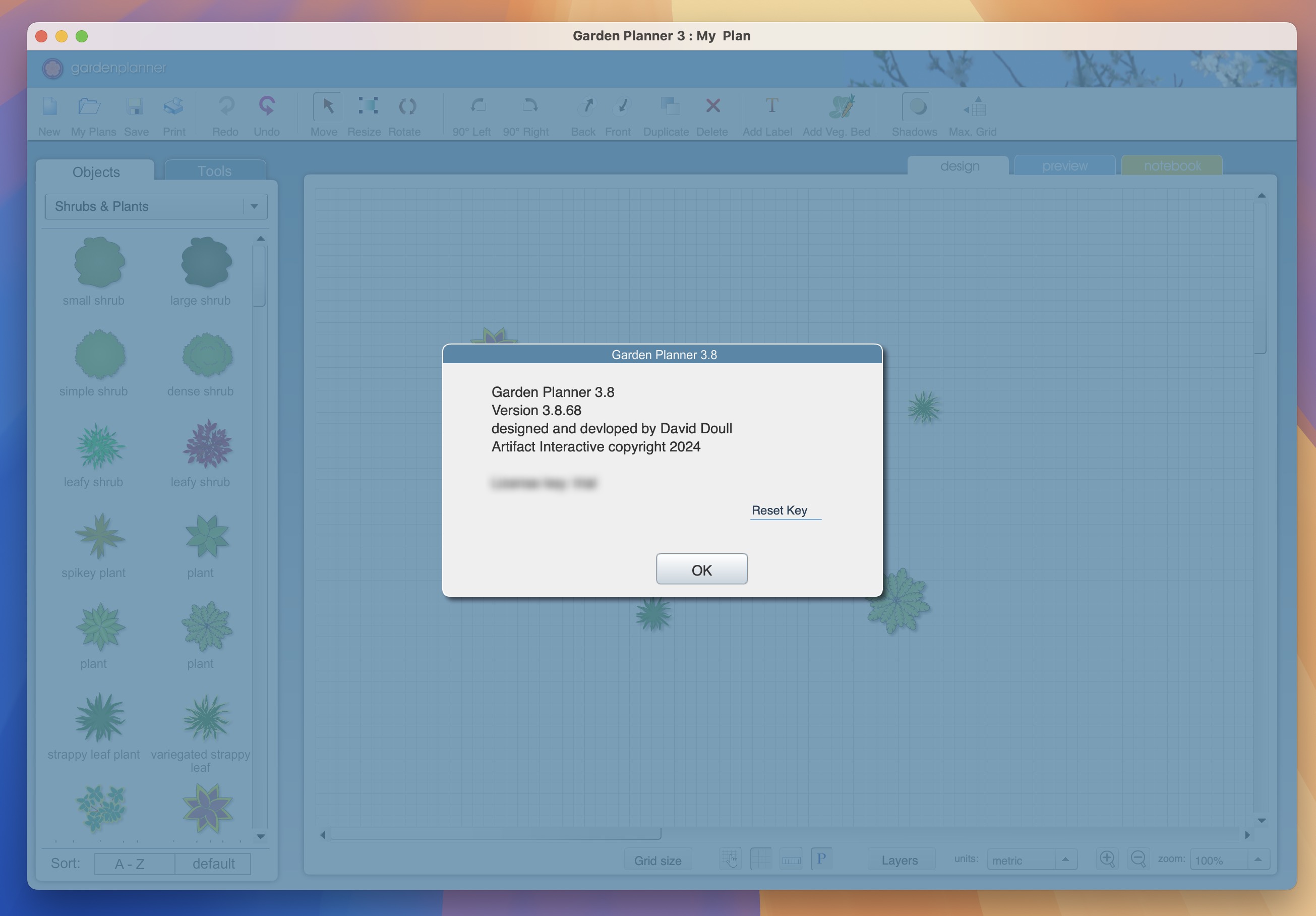
Task: Select the simple shrub object
Action: tap(100, 354)
